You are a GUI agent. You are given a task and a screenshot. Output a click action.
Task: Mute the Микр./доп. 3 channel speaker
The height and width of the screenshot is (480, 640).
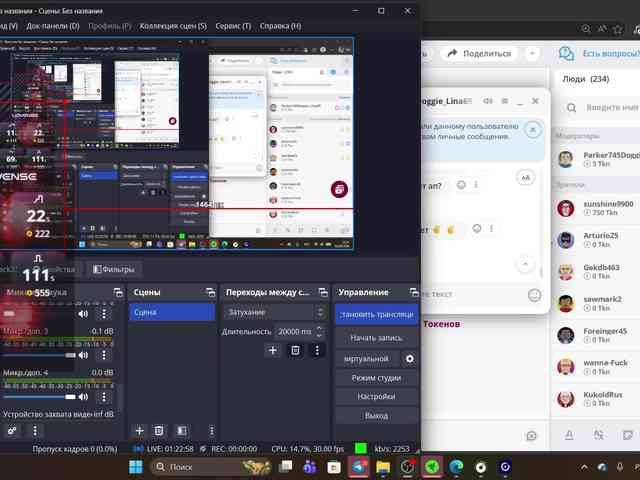click(x=83, y=355)
